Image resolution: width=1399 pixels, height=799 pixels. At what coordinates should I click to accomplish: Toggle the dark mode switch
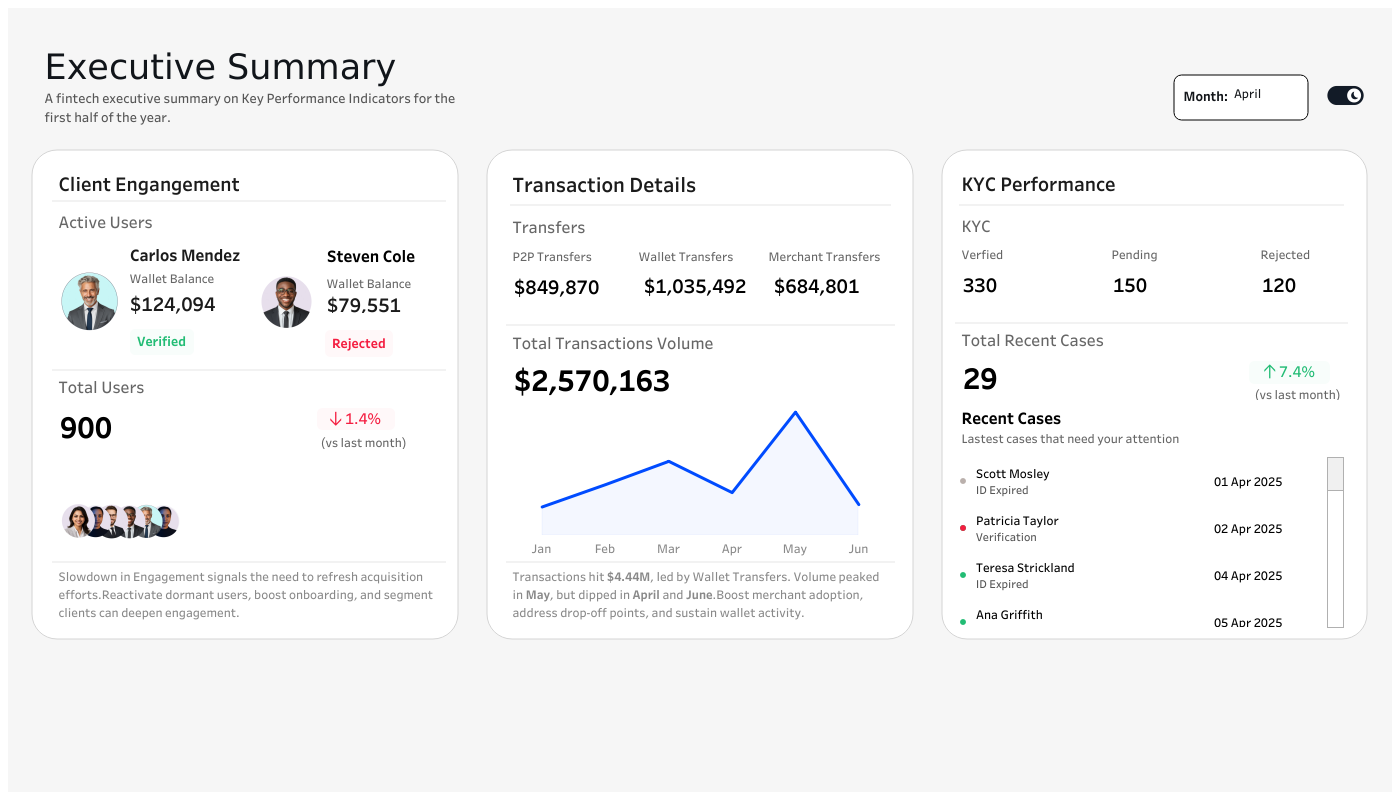point(1344,95)
